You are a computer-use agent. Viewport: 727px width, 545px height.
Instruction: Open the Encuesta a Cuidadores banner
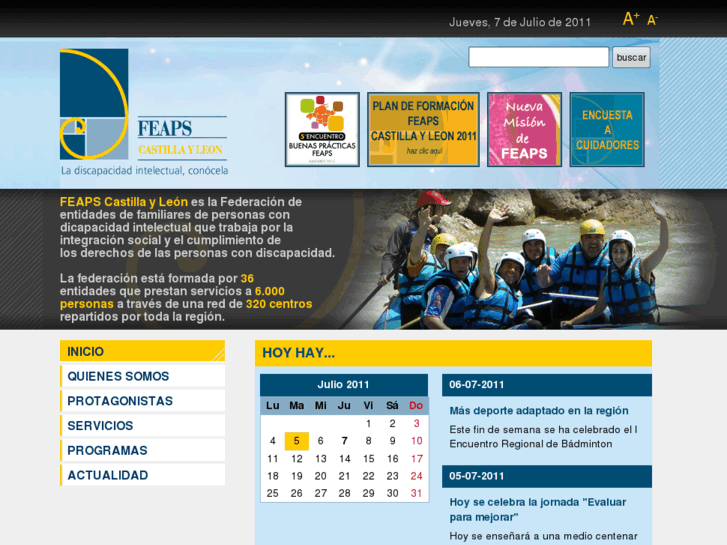[x=607, y=129]
